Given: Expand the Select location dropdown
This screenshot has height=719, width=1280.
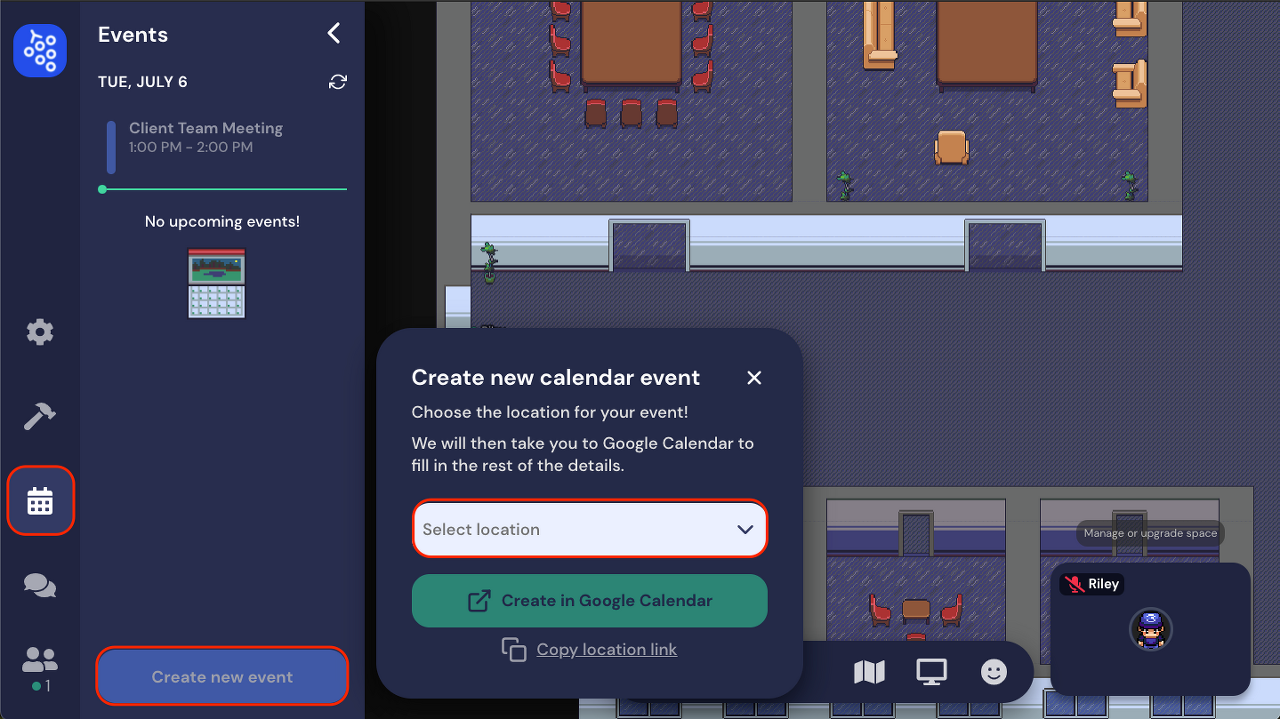Looking at the screenshot, I should pyautogui.click(x=590, y=529).
